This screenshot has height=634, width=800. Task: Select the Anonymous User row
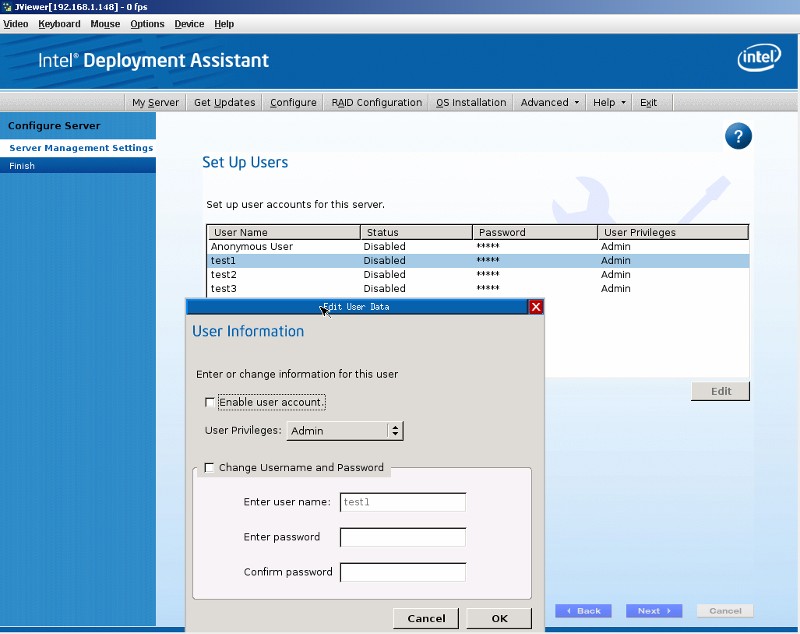[x=478, y=246]
